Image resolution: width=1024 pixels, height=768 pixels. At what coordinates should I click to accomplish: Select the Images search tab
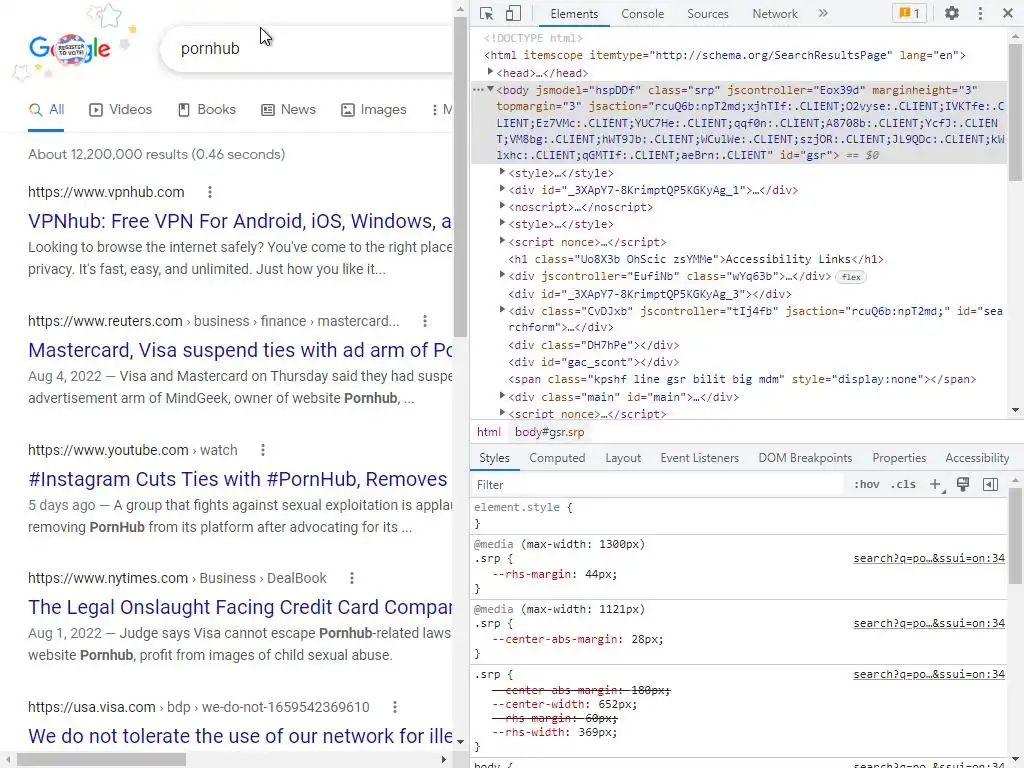[374, 110]
